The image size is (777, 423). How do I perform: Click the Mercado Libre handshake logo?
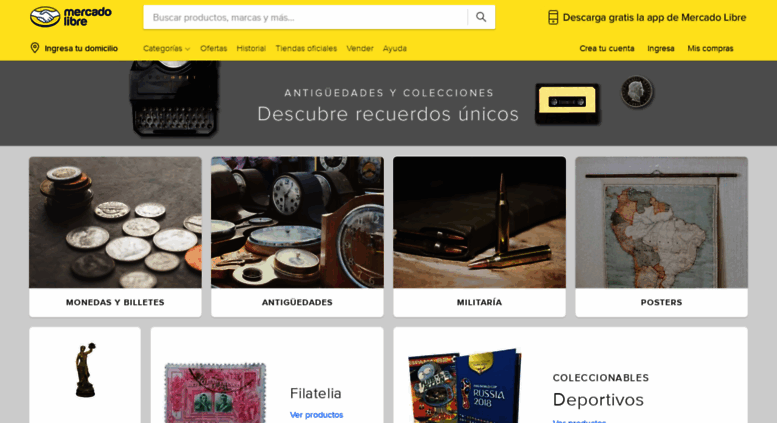pyautogui.click(x=70, y=17)
